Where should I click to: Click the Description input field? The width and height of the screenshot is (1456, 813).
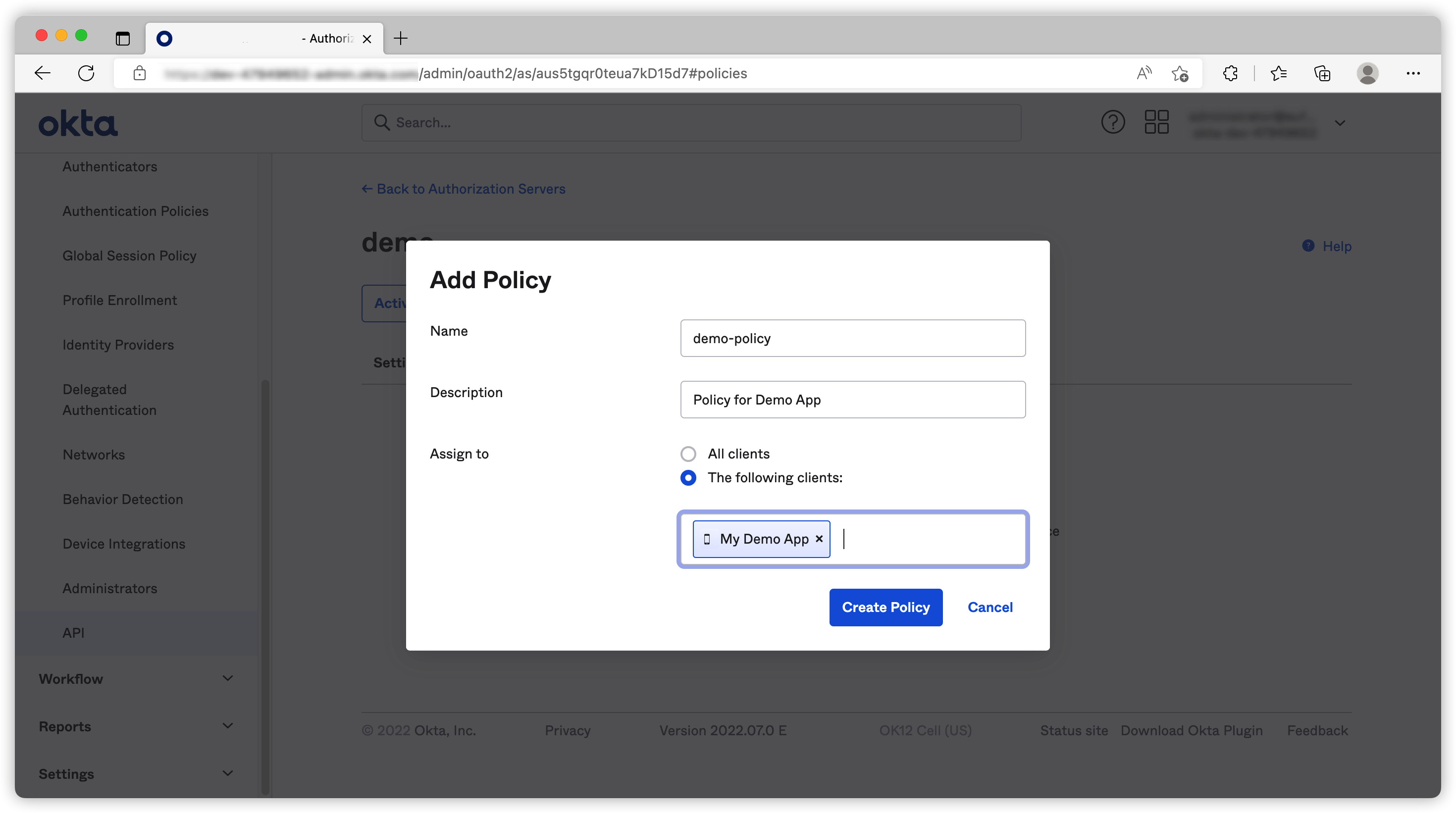pos(852,400)
